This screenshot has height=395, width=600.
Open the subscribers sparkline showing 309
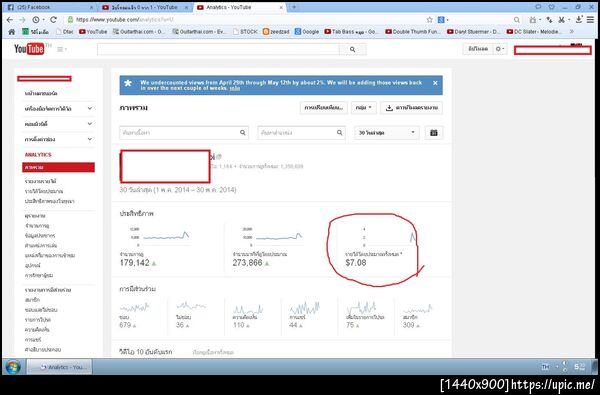418,316
